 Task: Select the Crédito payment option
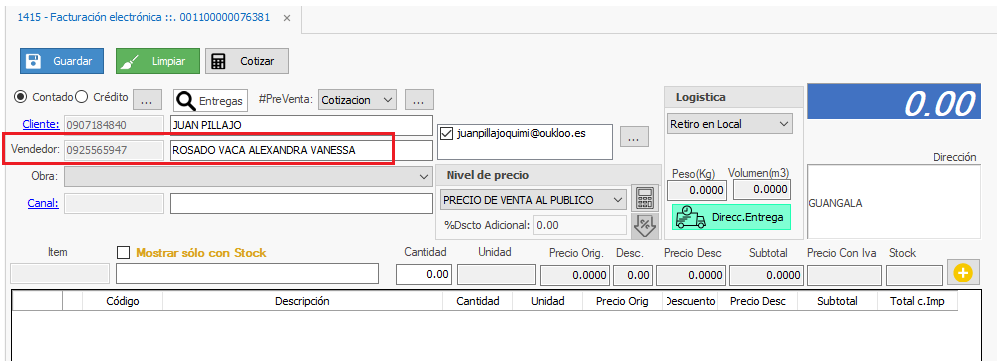tap(81, 97)
